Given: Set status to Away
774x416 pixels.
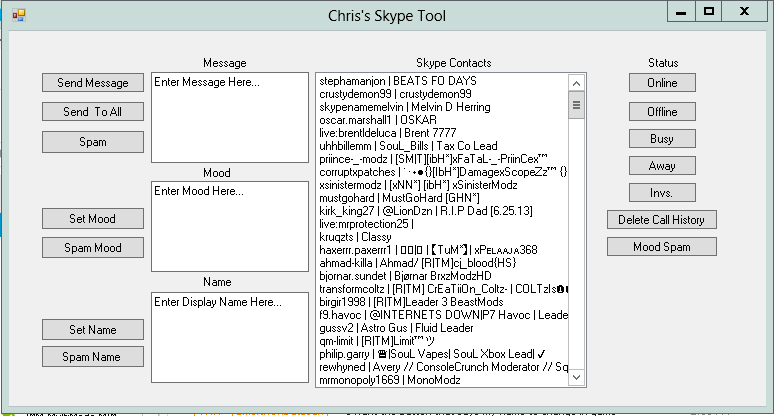Looking at the screenshot, I should coord(662,166).
